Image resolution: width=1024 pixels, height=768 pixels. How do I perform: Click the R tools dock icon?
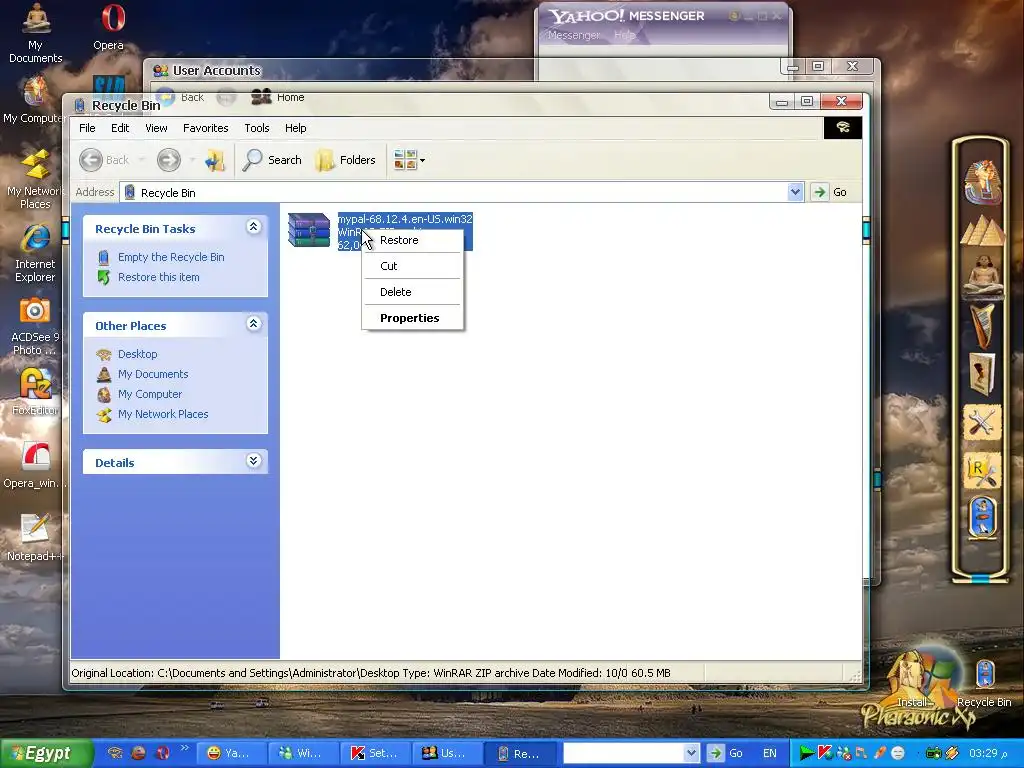(x=982, y=471)
